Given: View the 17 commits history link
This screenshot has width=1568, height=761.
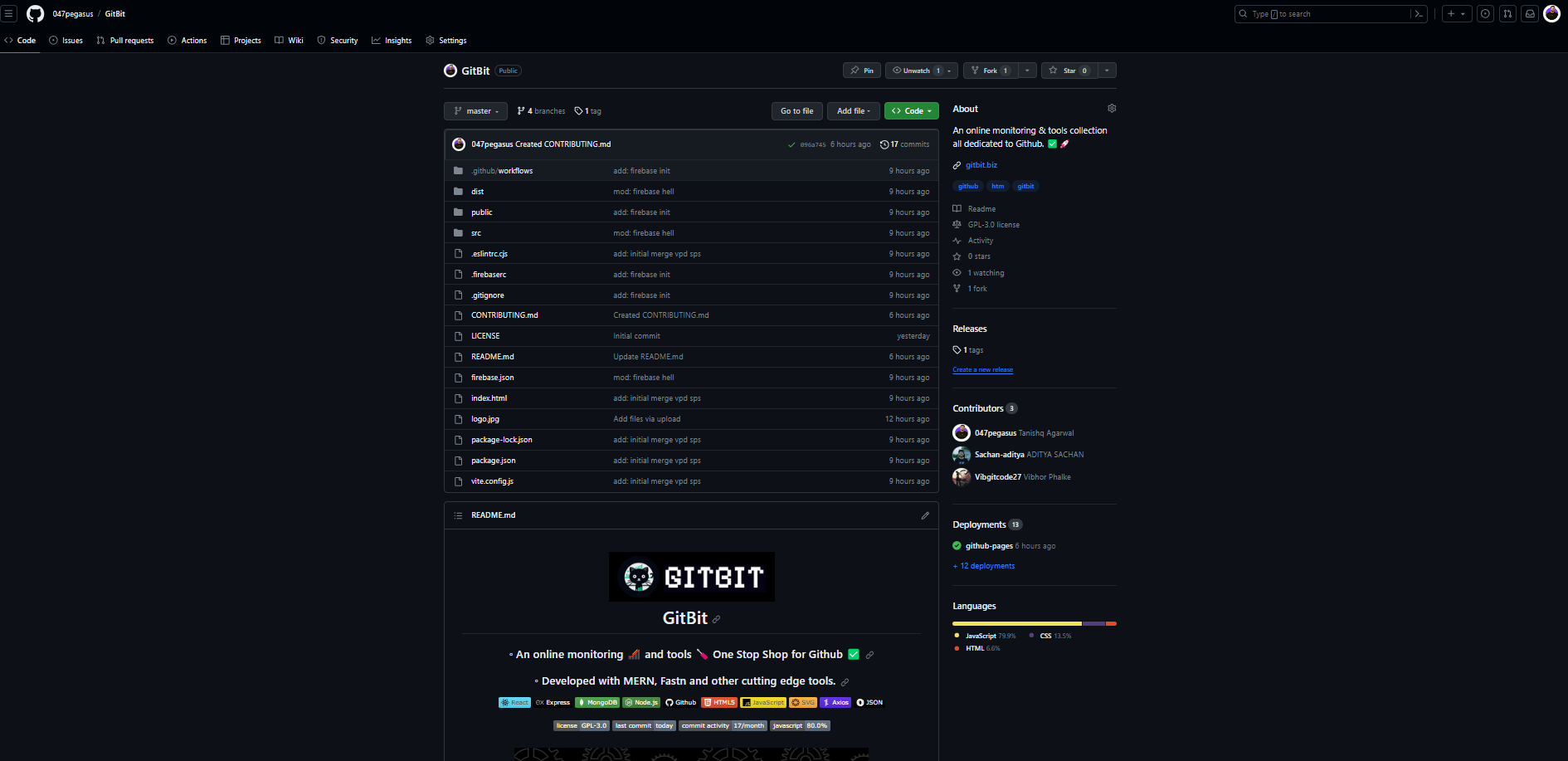Looking at the screenshot, I should coord(904,144).
